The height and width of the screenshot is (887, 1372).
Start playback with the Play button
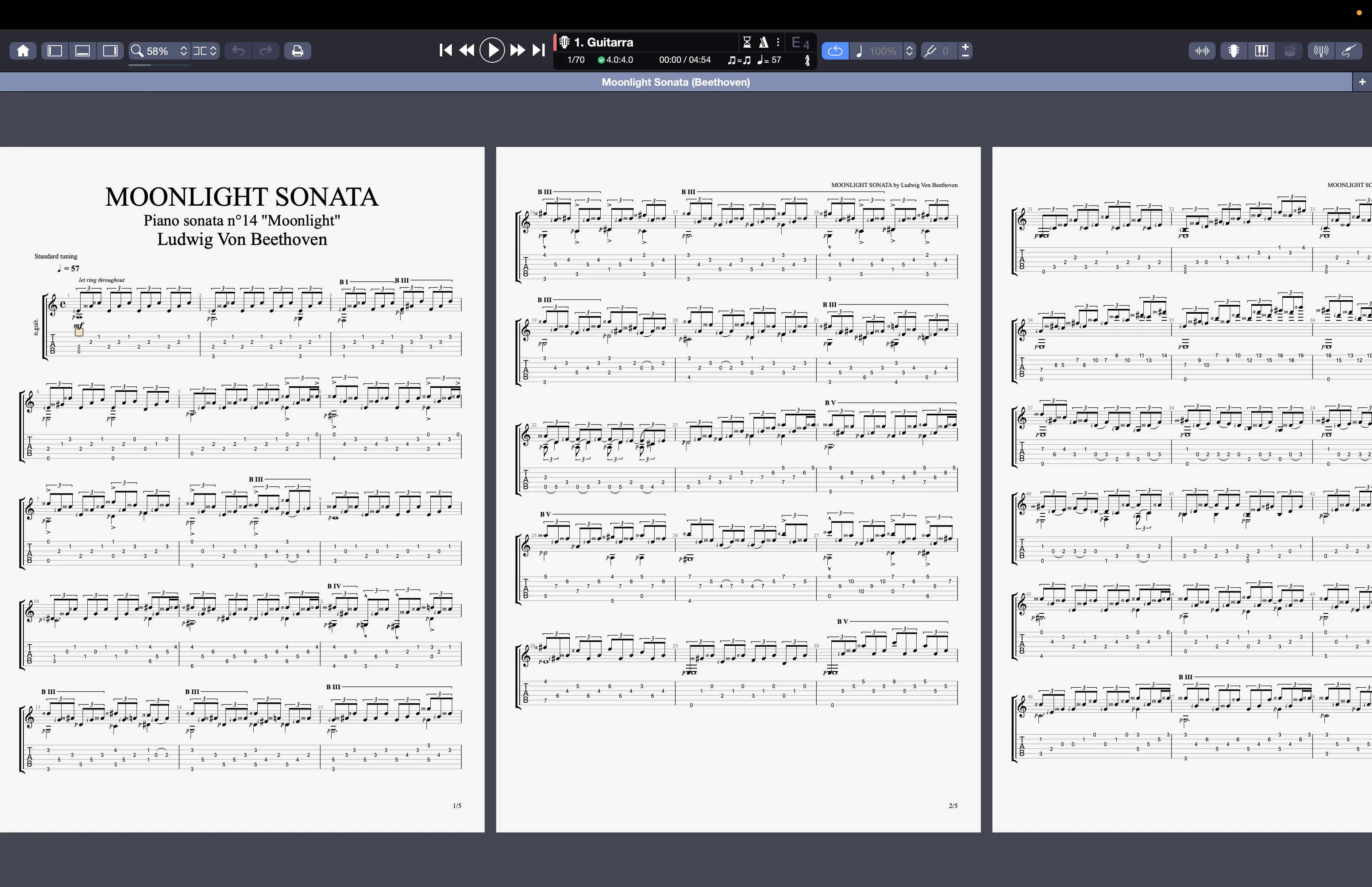pyautogui.click(x=492, y=50)
